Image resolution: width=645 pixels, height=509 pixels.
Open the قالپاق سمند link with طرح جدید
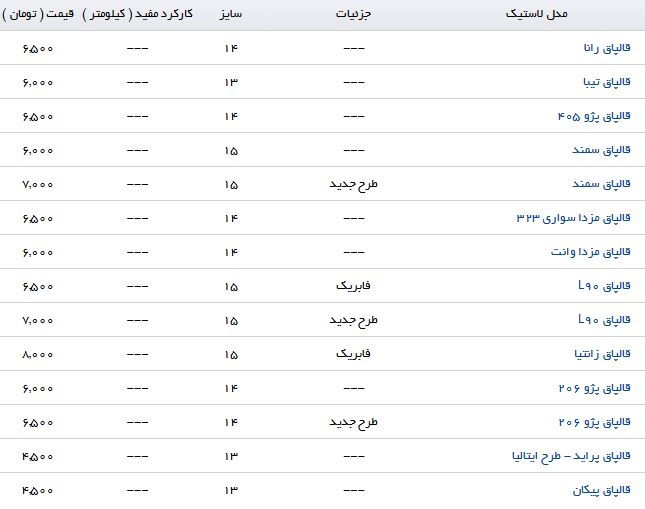tap(601, 184)
